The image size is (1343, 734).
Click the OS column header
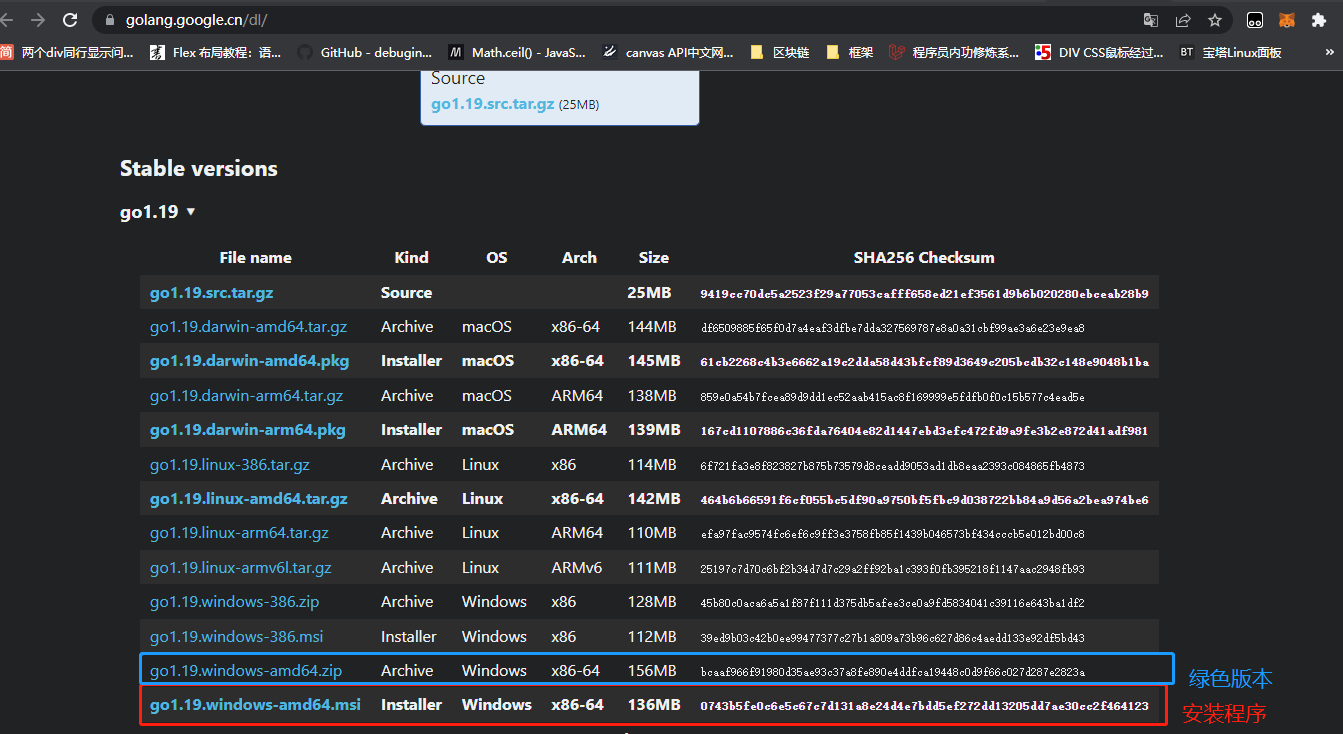pos(497,258)
